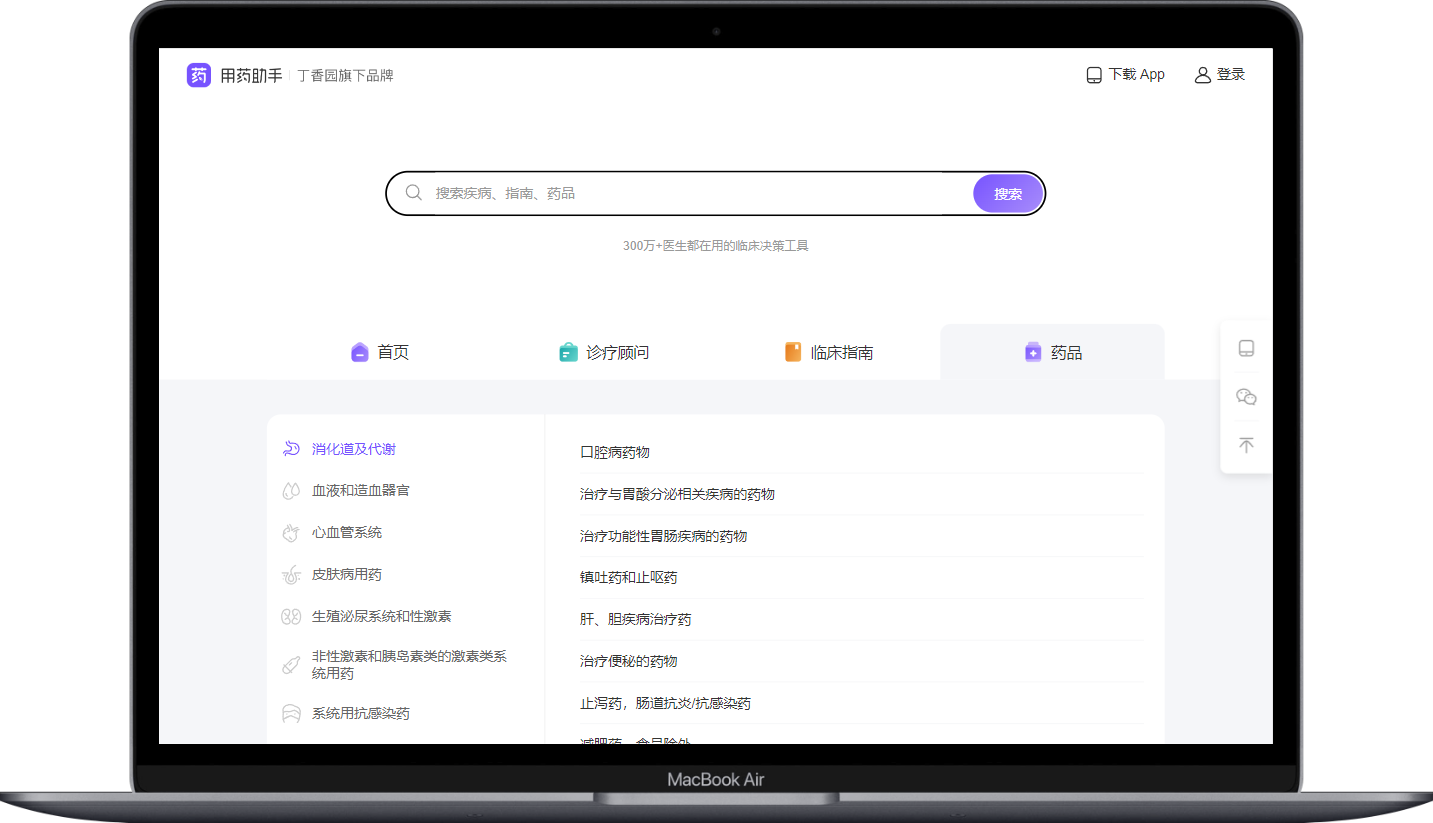Screen dimensions: 1433x823
Task: Switch to the 诊疗顾问 tab
Action: click(604, 352)
